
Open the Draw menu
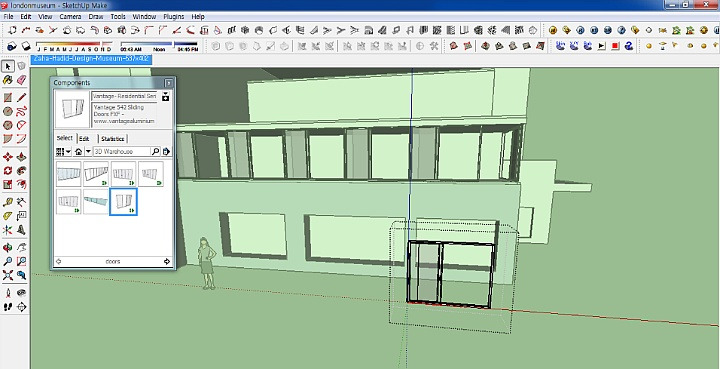click(96, 17)
